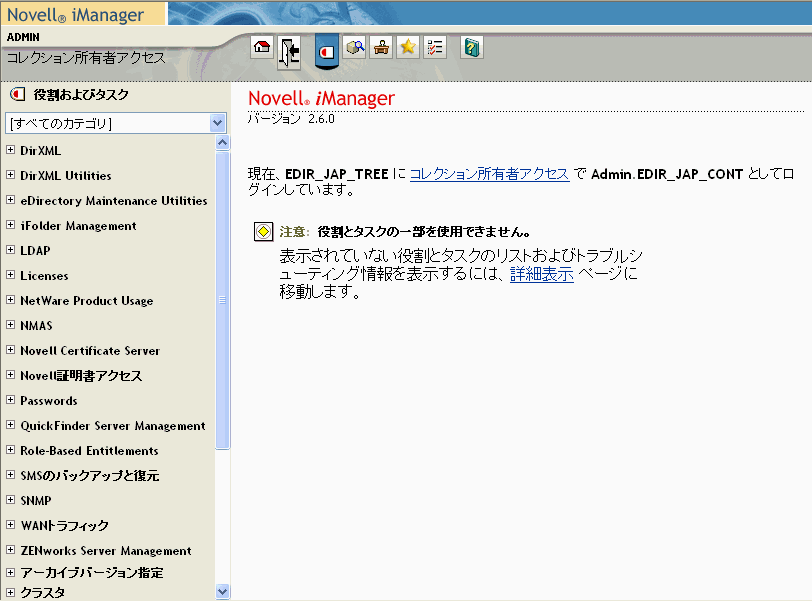
Task: Expand アーカイブバージョン指定 plus box
Action: coord(10,572)
